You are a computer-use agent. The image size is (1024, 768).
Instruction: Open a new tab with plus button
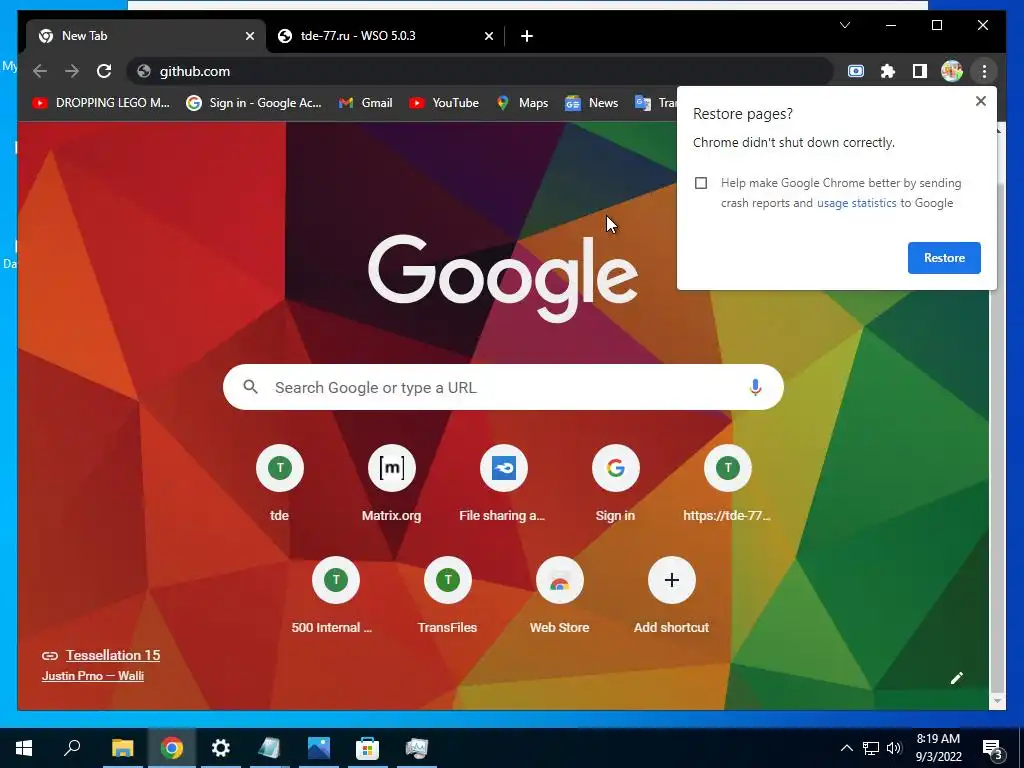point(527,36)
